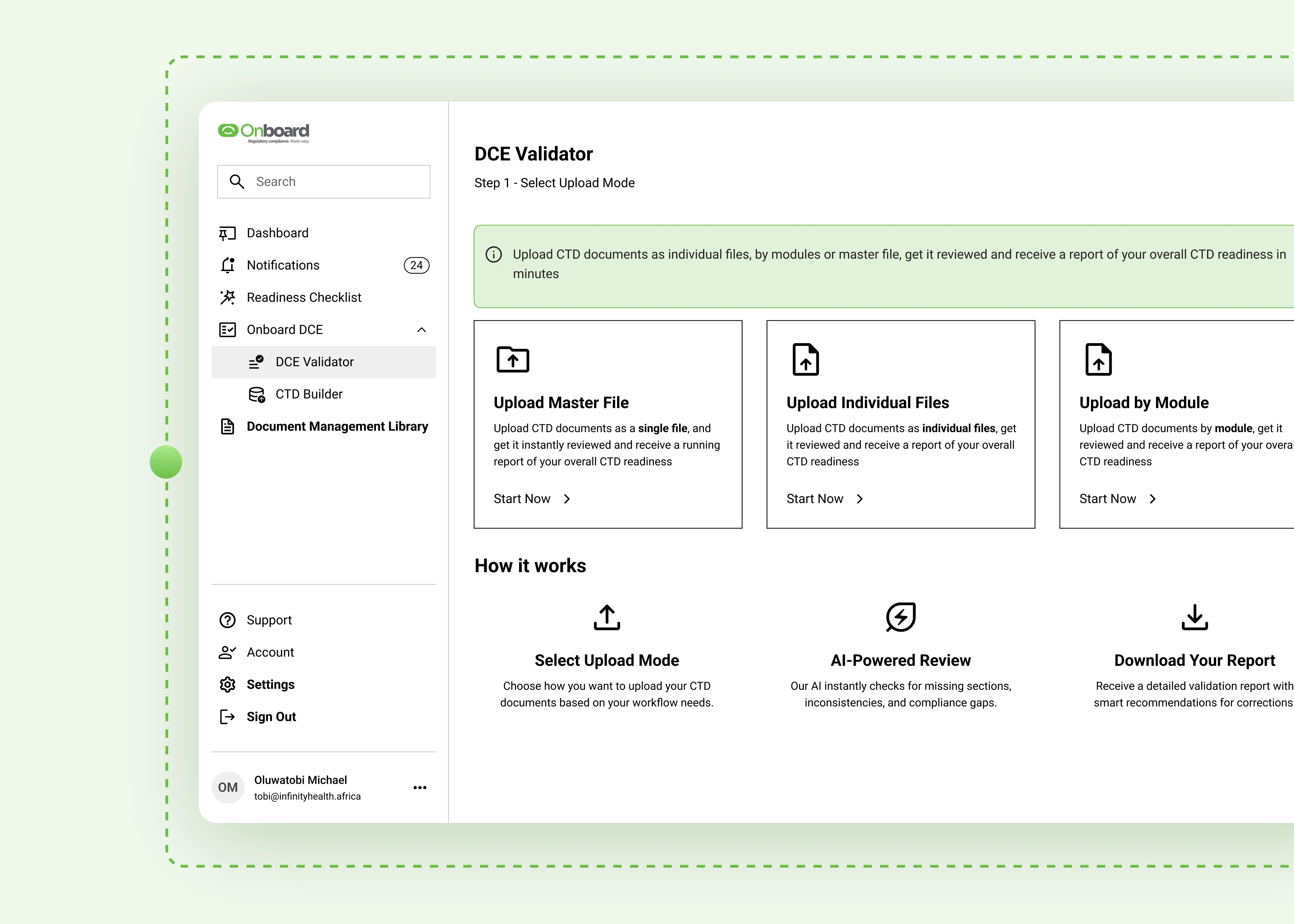This screenshot has height=924, width=1294.
Task: Click the user name Oluwatobi Michael
Action: coord(300,780)
